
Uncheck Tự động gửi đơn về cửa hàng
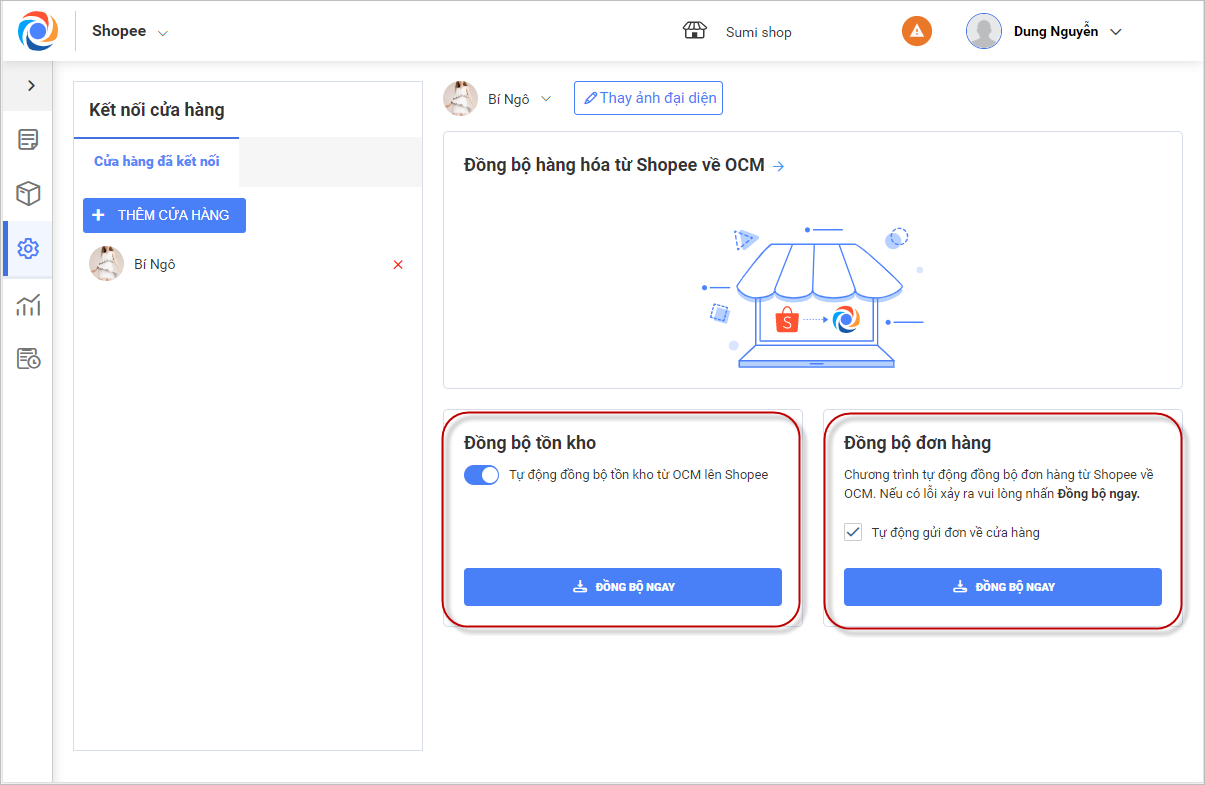pyautogui.click(x=853, y=532)
